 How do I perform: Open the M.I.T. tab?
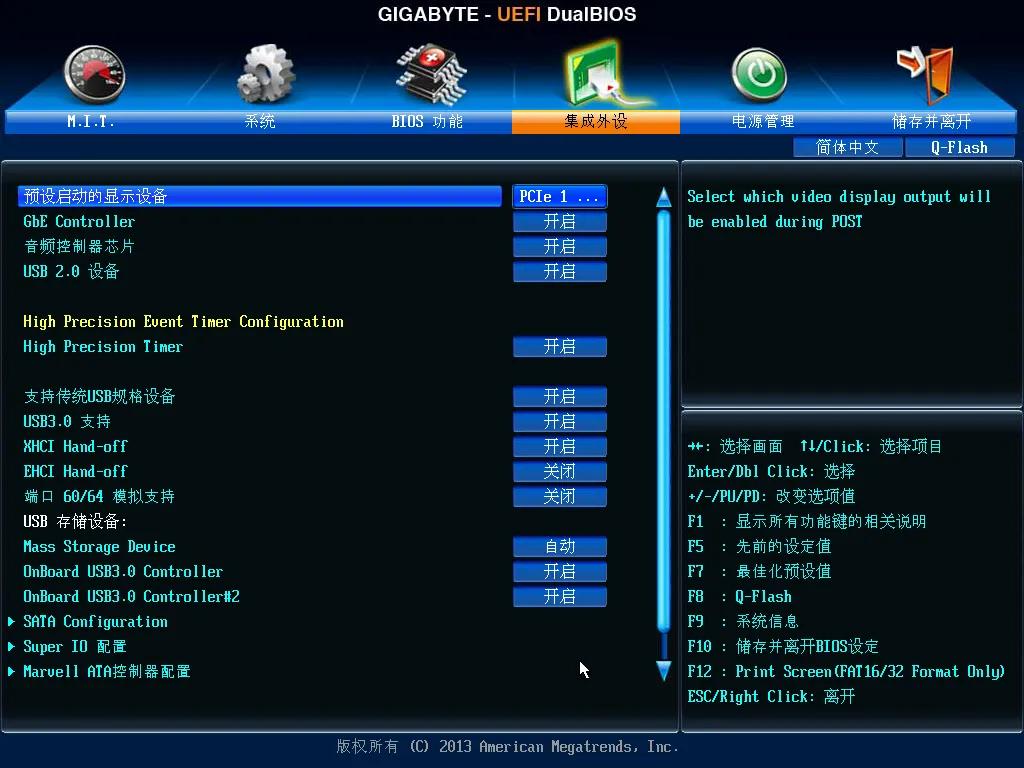pos(91,121)
